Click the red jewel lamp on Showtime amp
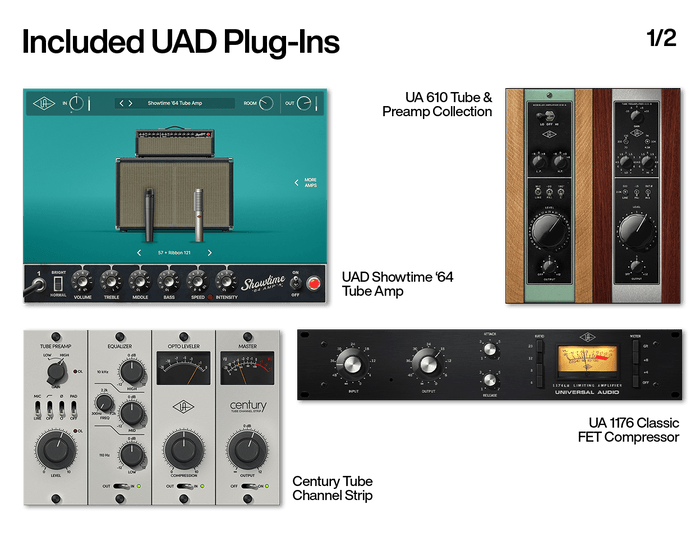The image size is (700, 550). click(314, 283)
